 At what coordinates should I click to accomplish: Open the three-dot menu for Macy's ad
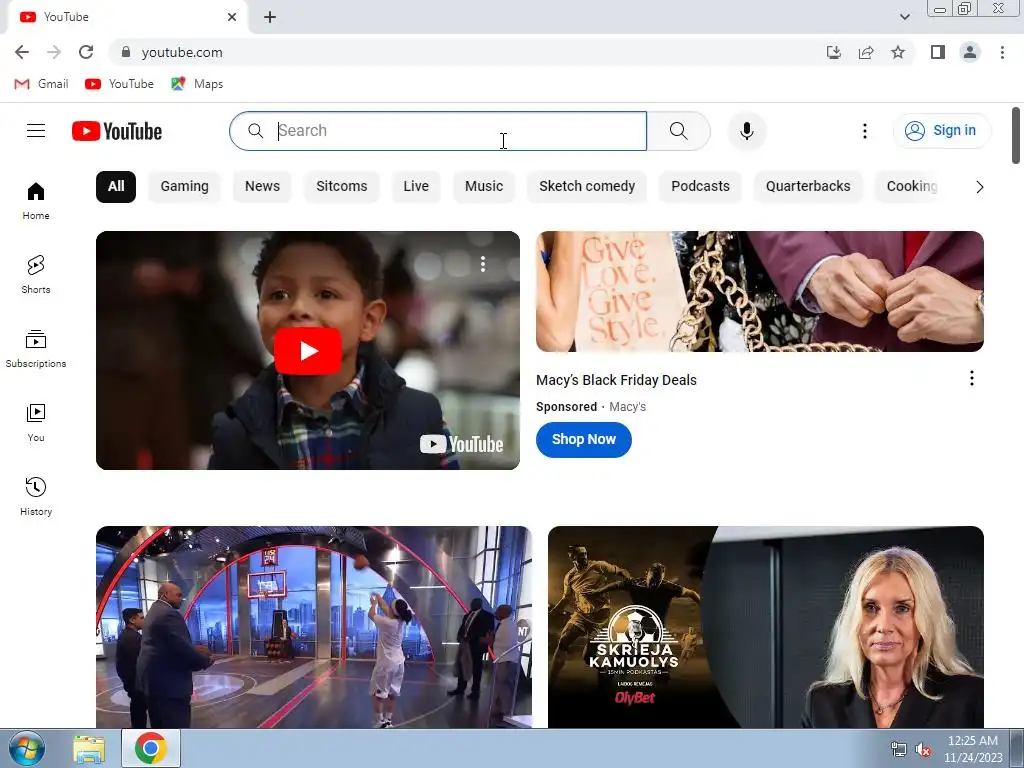coord(972,378)
